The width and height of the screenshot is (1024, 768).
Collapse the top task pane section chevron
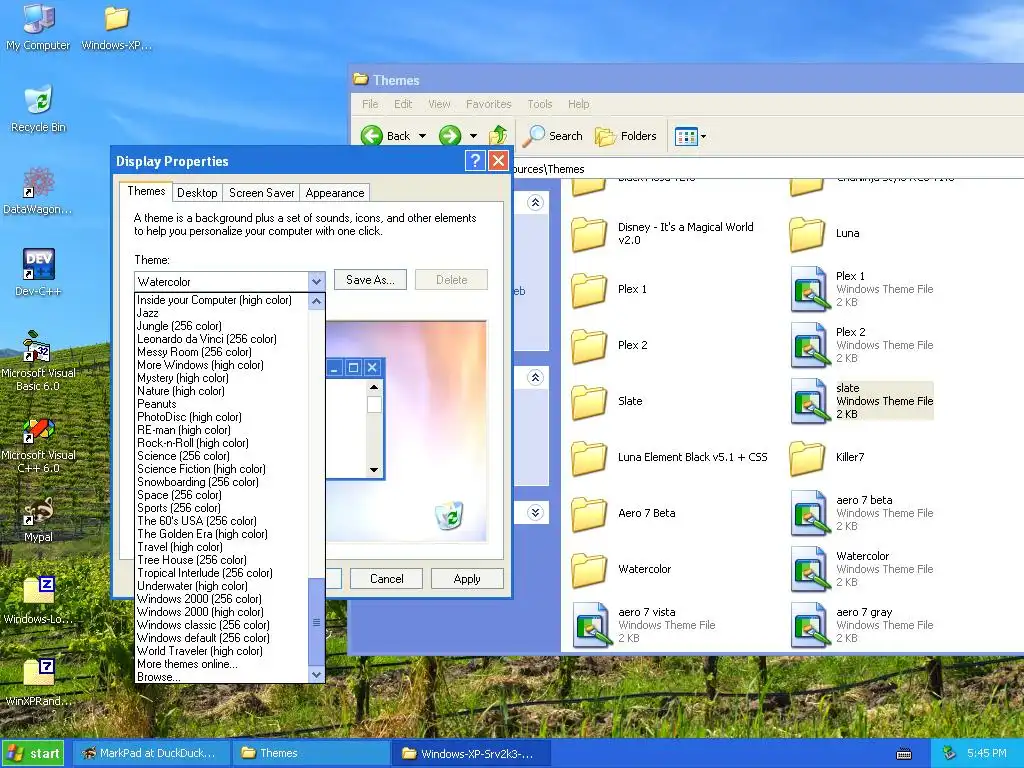click(x=536, y=202)
